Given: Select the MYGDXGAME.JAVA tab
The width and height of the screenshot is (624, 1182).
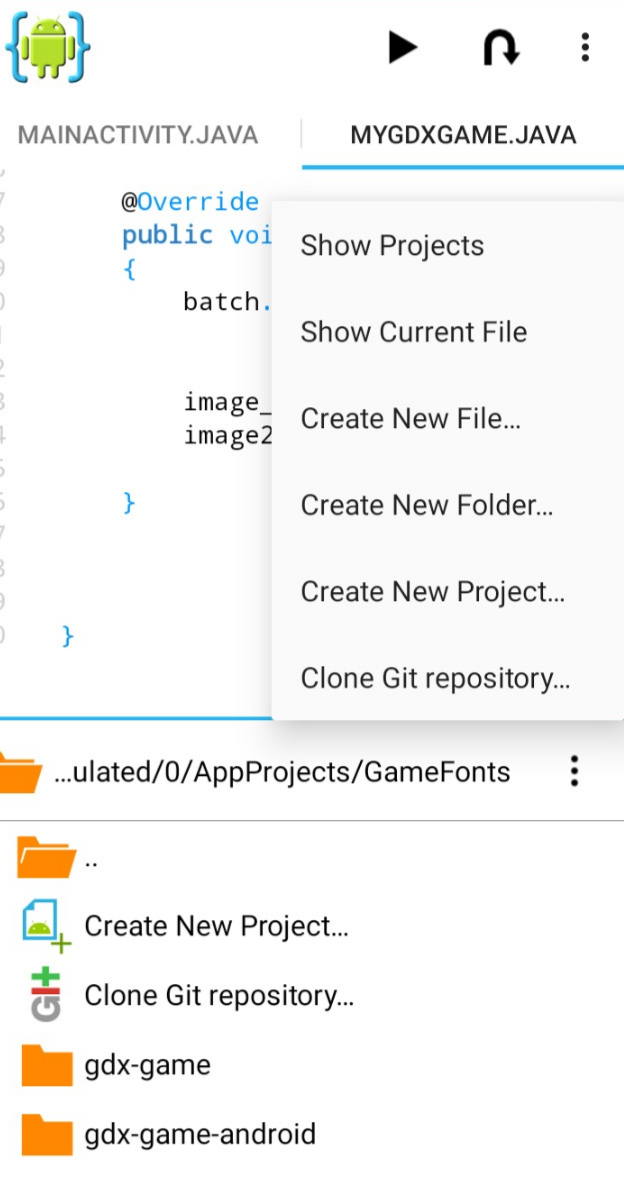Looking at the screenshot, I should (463, 135).
